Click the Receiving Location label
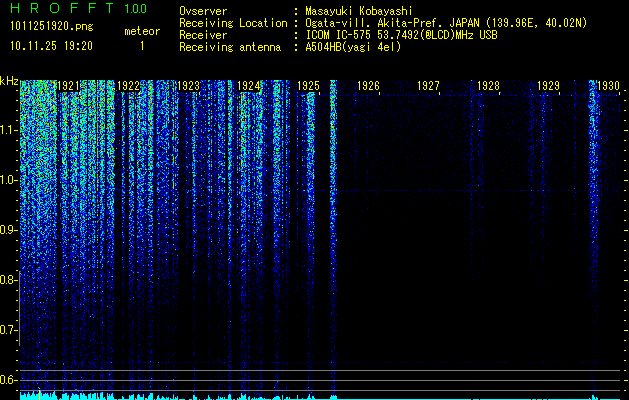The image size is (629, 400). (x=233, y=23)
